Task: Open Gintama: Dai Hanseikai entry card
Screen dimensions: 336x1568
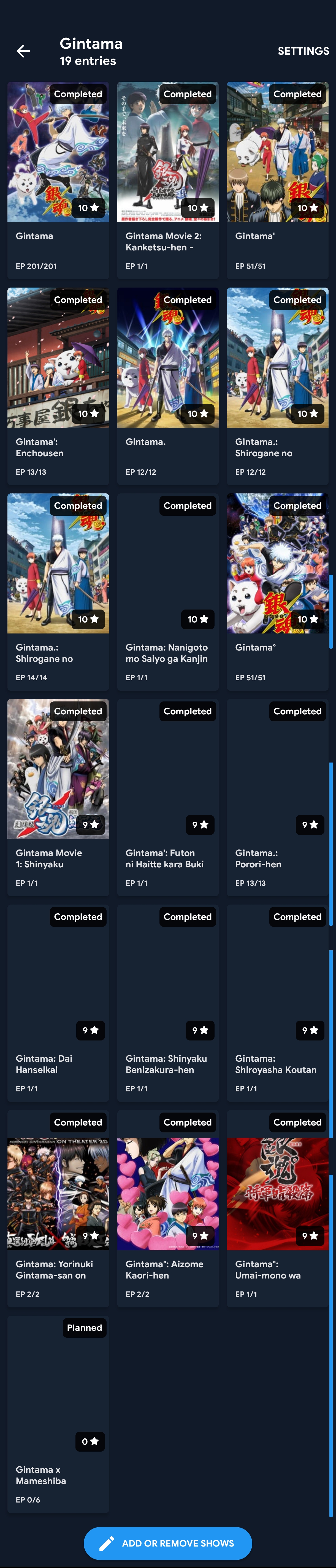Action: click(58, 1002)
